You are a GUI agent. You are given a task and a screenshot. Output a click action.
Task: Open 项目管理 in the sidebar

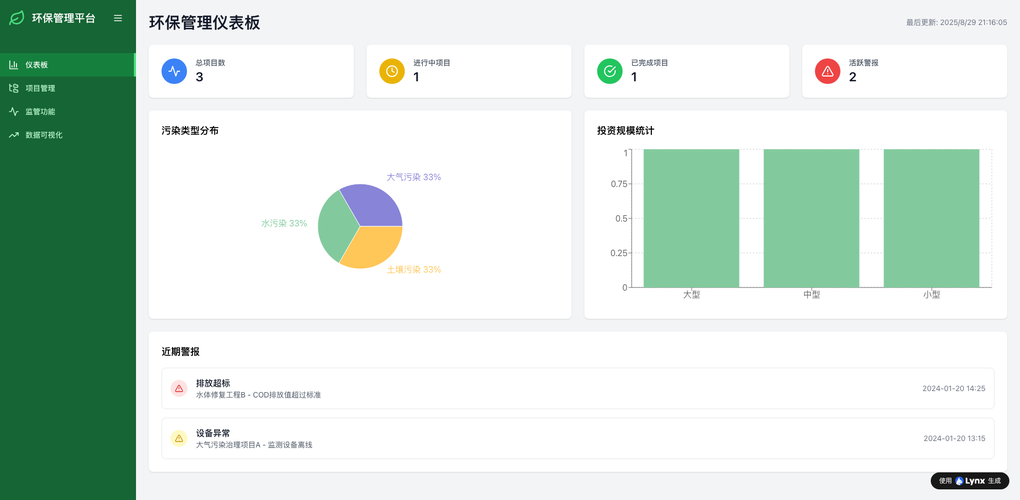point(40,88)
